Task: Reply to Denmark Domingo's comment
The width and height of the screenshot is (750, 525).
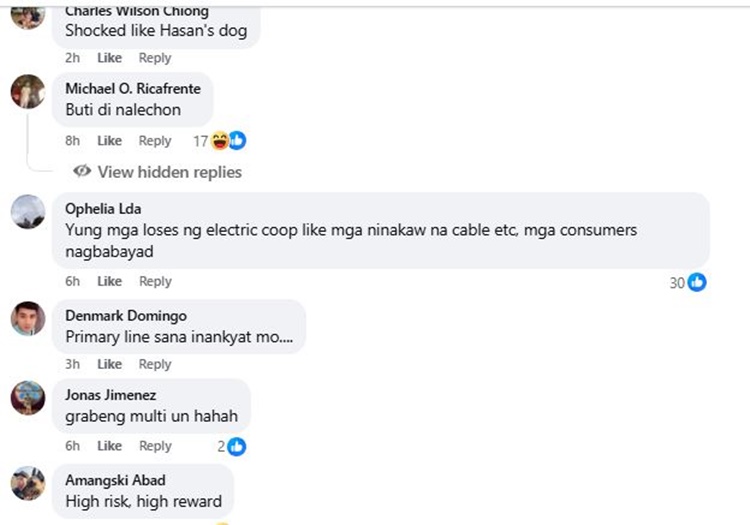Action: click(x=155, y=364)
